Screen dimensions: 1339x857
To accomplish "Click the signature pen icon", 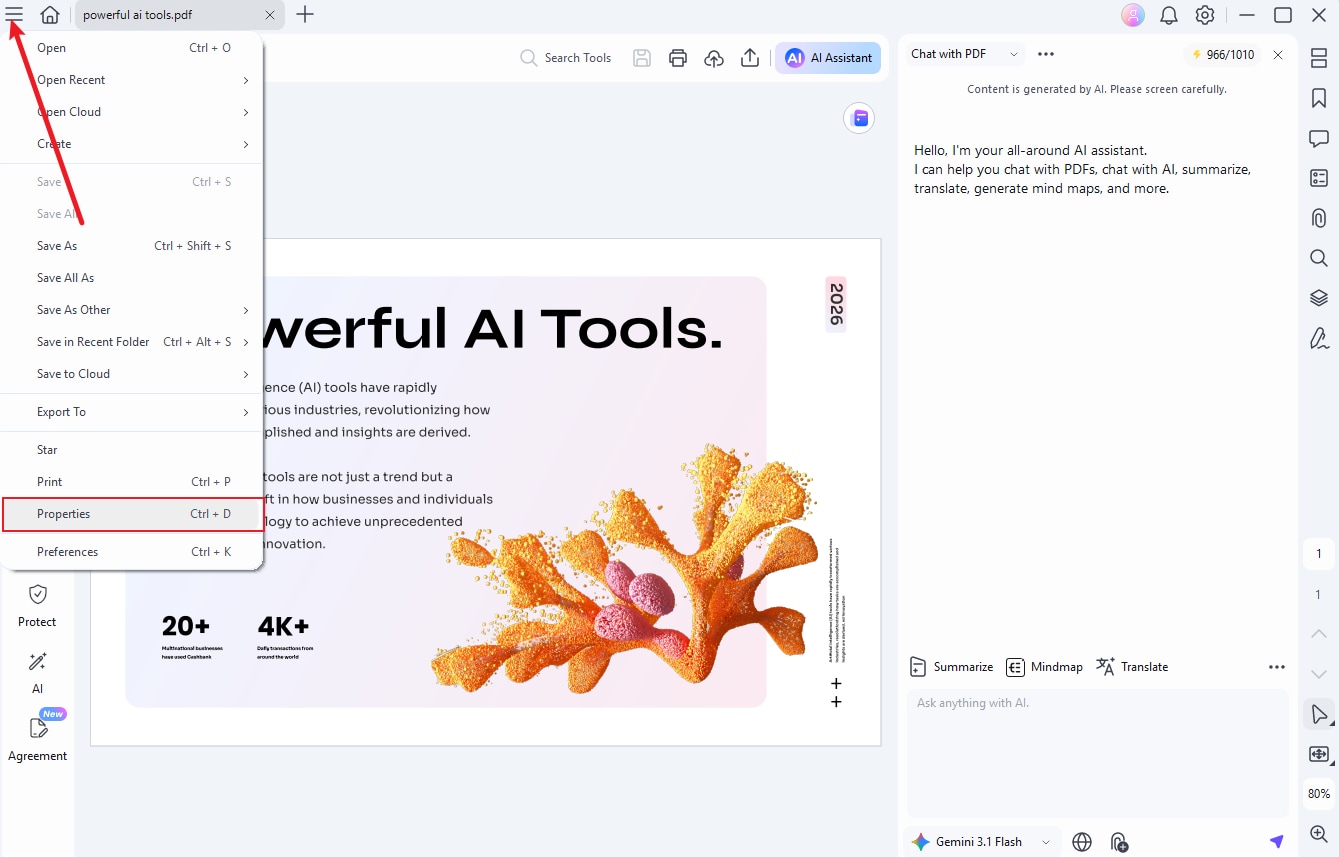I will [1319, 338].
